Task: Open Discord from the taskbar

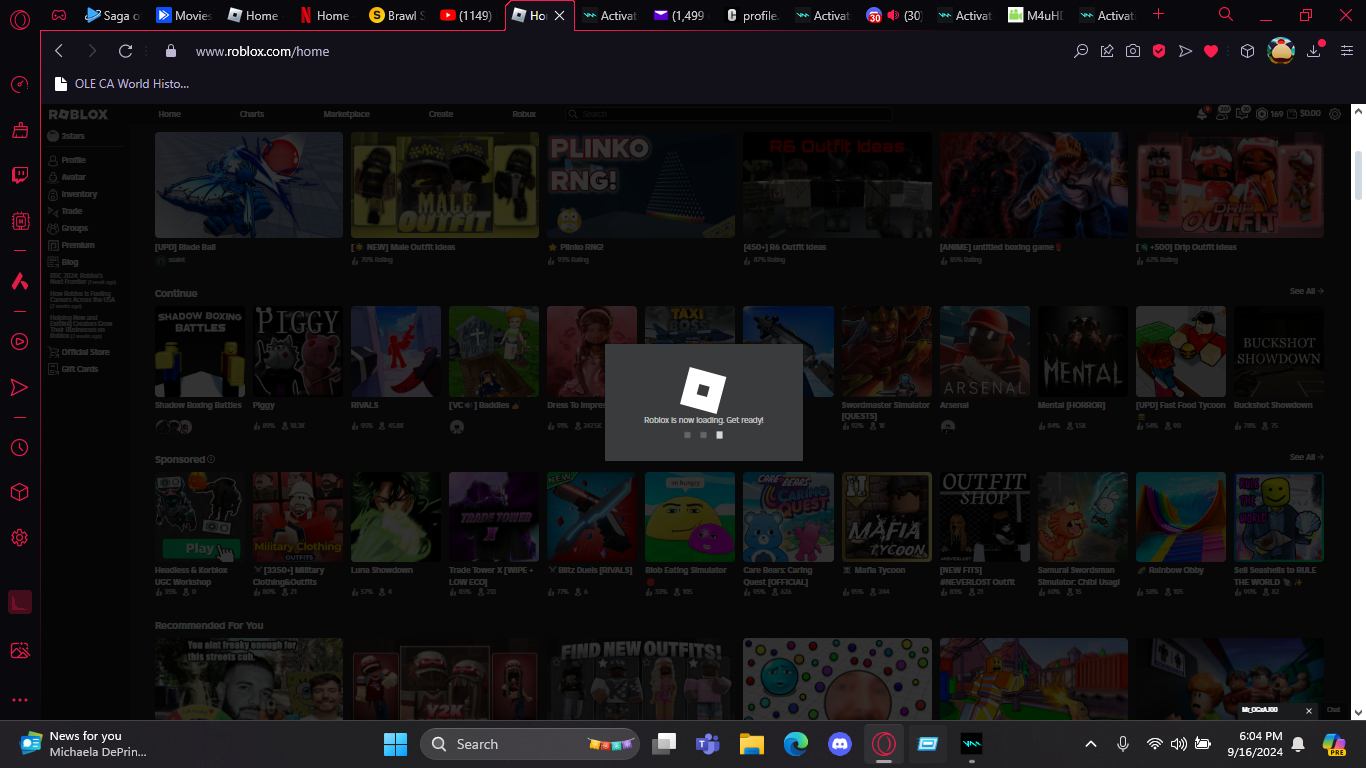Action: point(839,744)
